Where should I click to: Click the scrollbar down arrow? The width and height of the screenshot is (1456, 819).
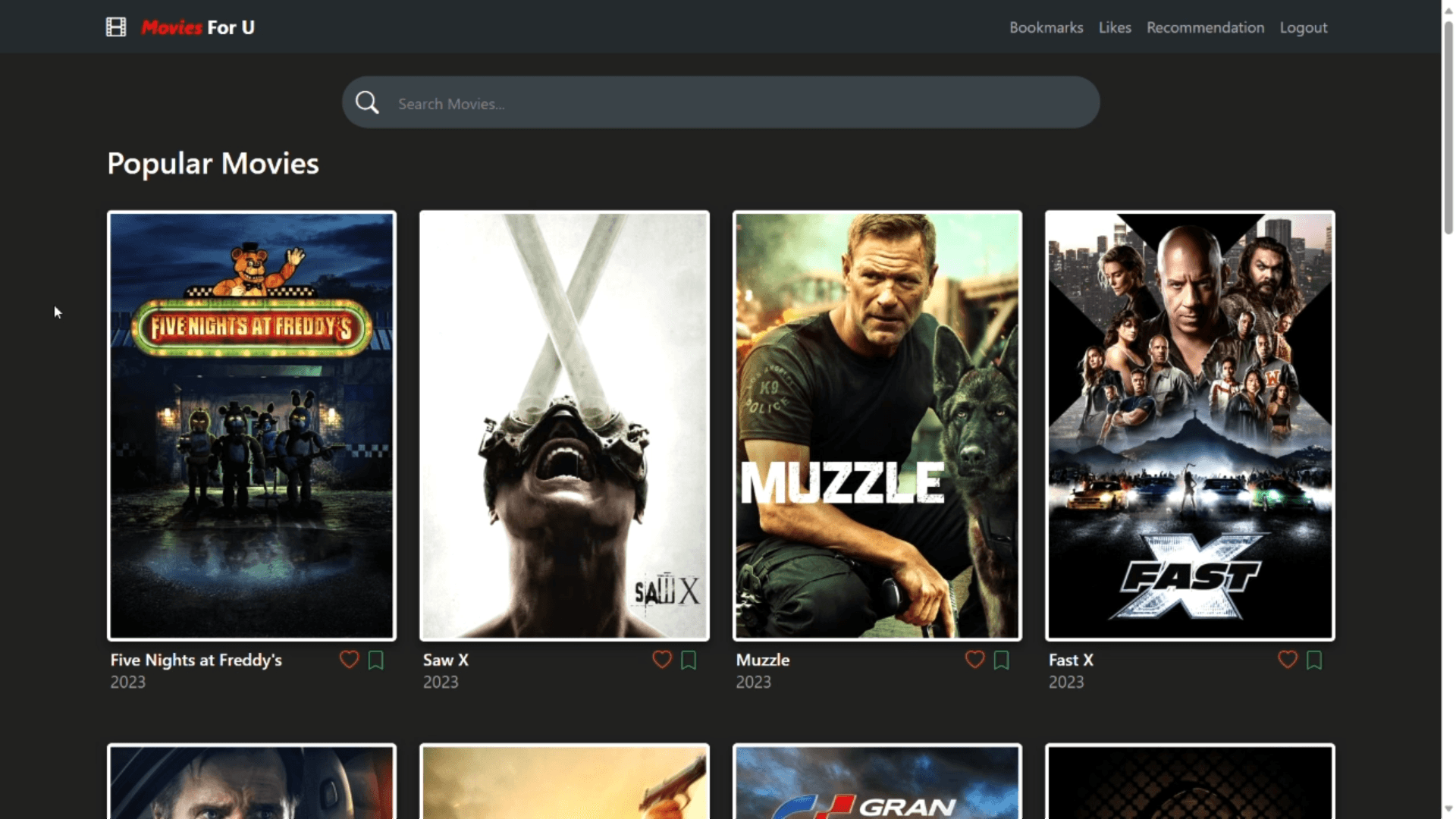1448,809
